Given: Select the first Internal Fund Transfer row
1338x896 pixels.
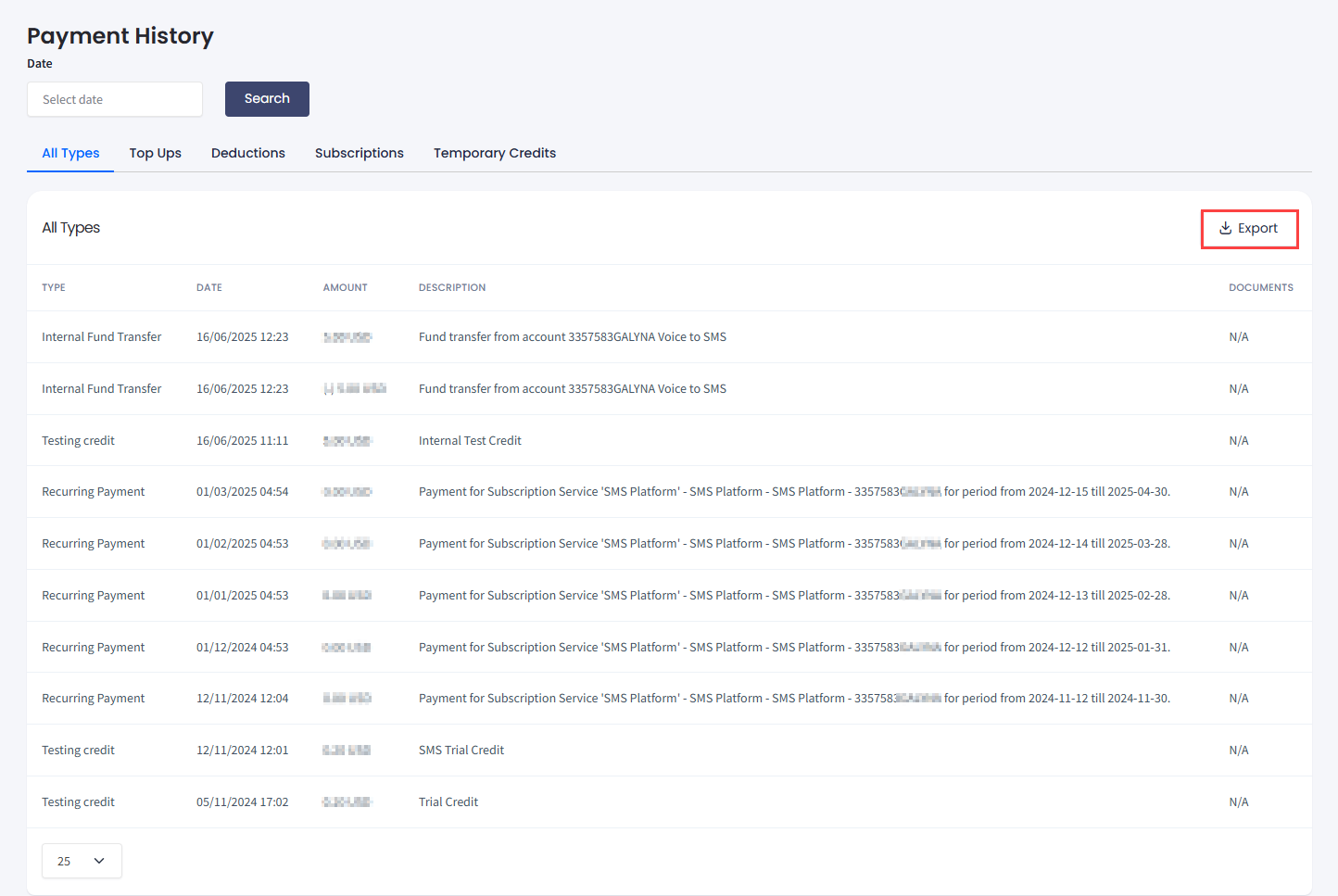Looking at the screenshot, I should tap(102, 336).
